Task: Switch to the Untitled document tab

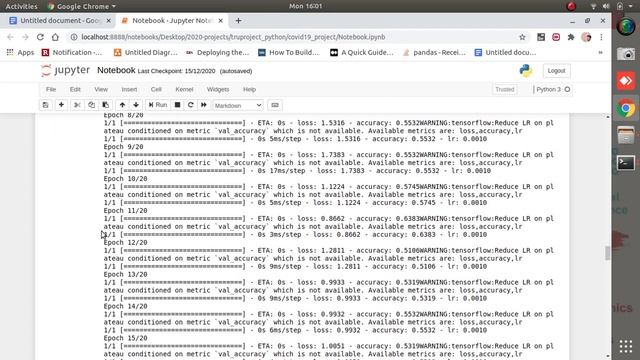Action: pyautogui.click(x=60, y=20)
